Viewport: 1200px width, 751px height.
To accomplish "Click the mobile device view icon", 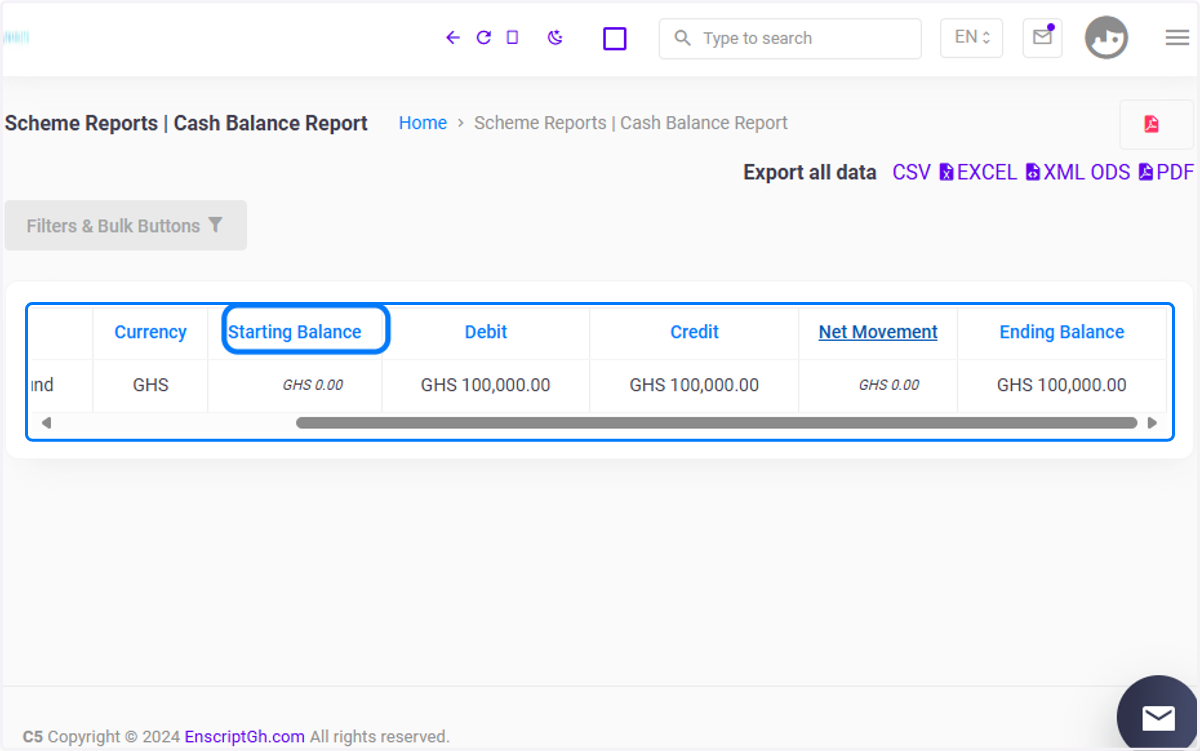I will click(x=512, y=38).
